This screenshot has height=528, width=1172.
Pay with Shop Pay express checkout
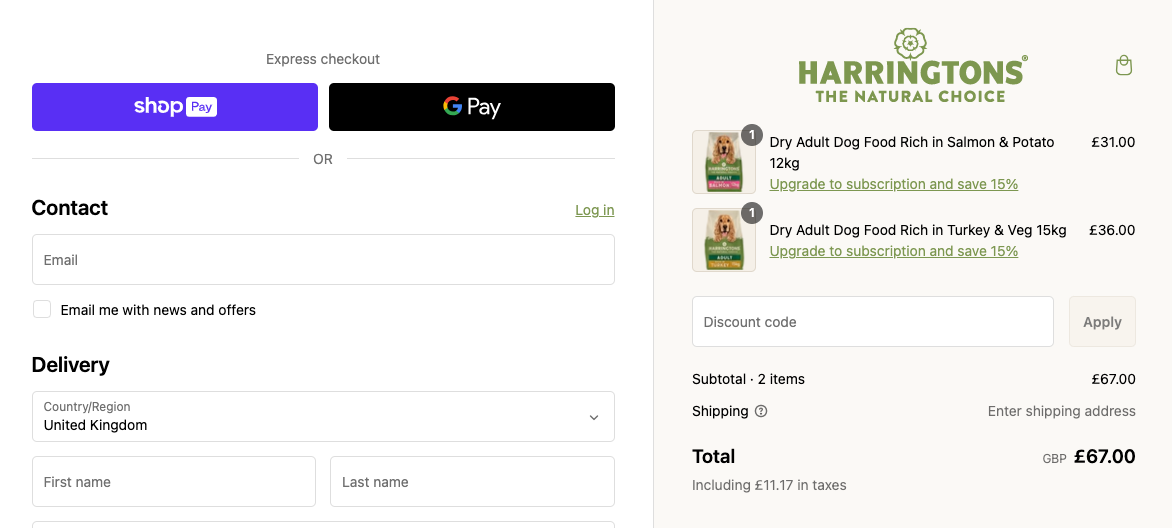click(x=175, y=107)
